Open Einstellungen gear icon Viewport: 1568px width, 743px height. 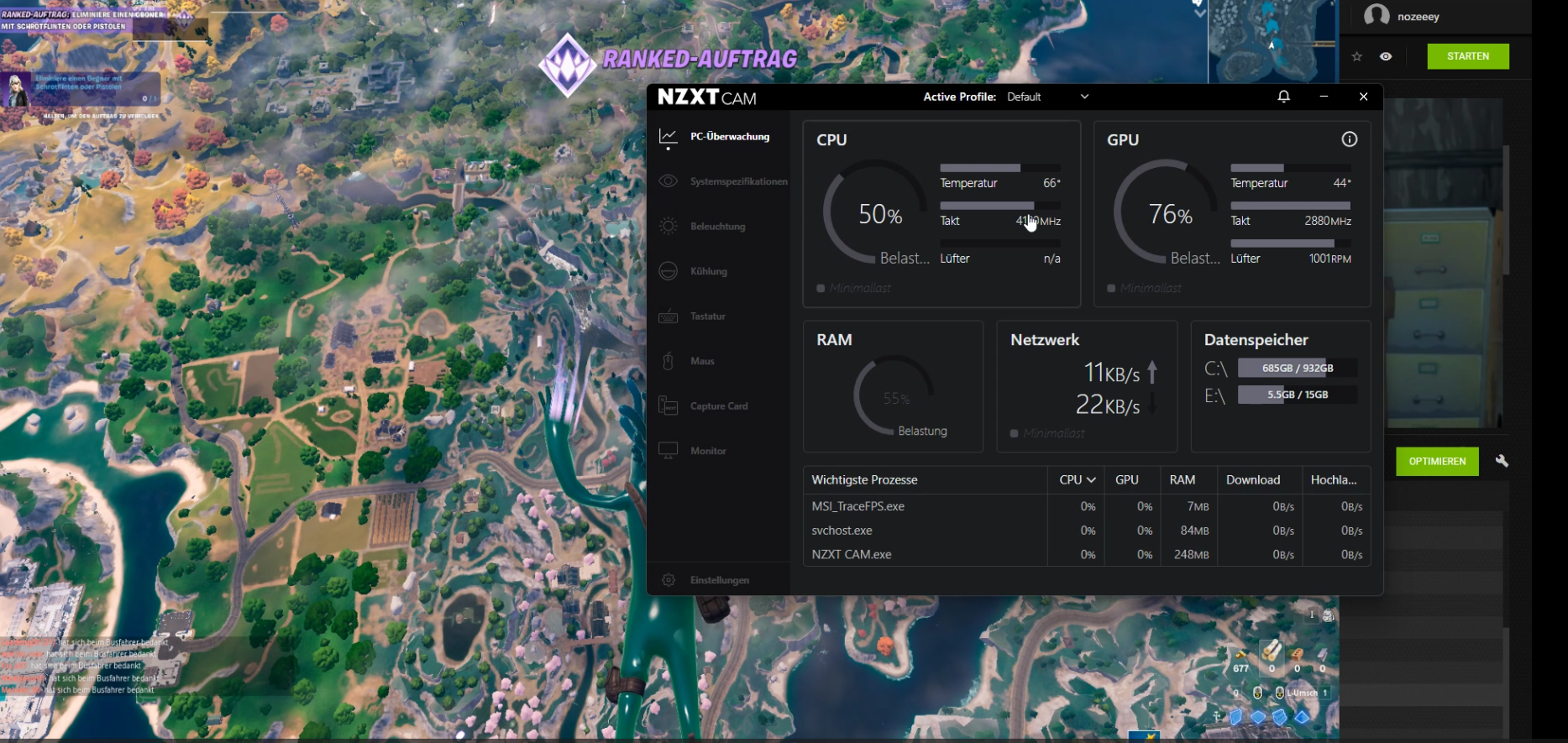coord(669,580)
